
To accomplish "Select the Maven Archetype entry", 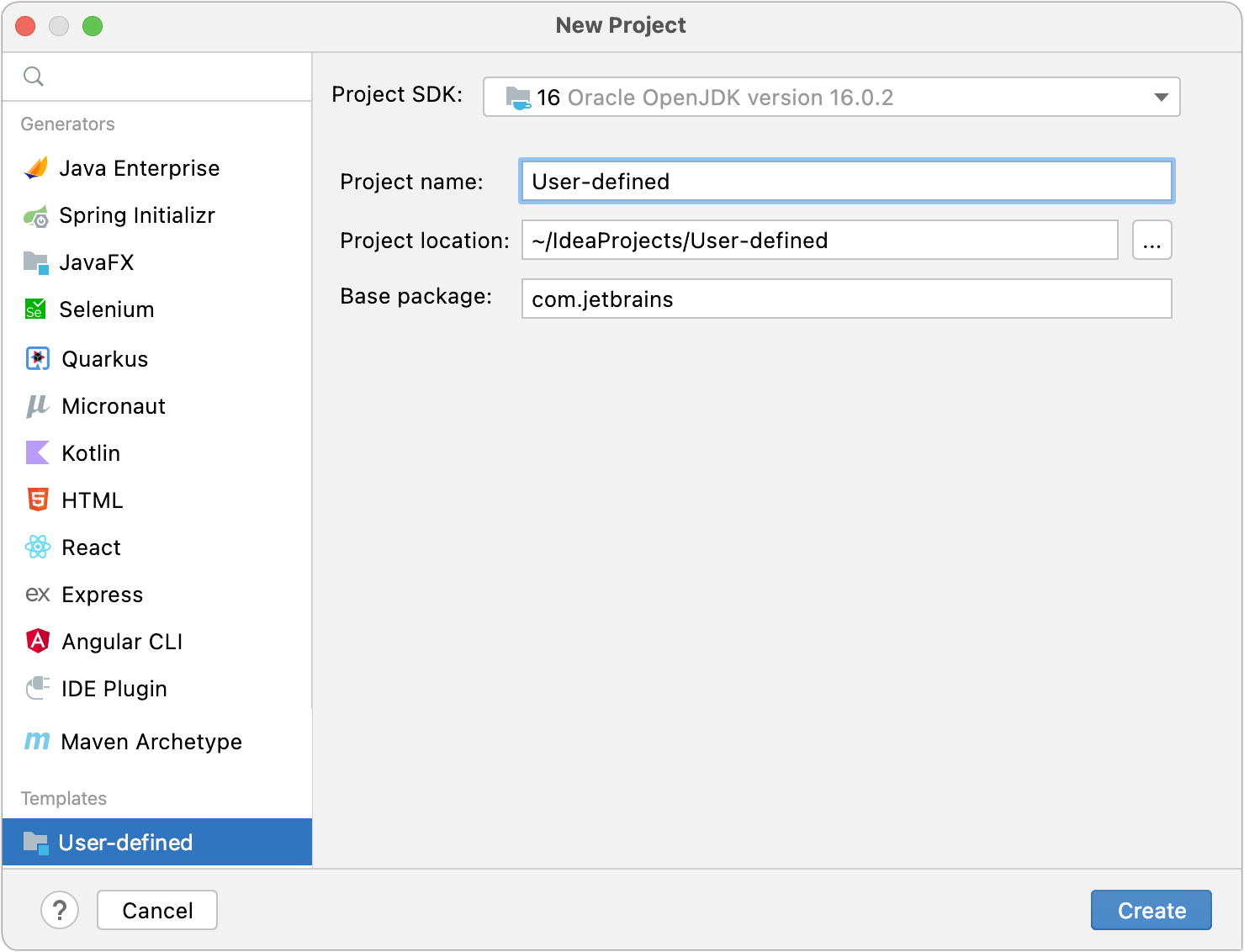I will click(157, 742).
